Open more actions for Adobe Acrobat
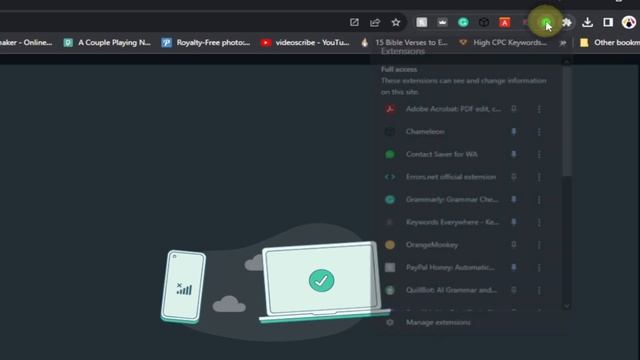Screen dimensions: 640x360 539,109
